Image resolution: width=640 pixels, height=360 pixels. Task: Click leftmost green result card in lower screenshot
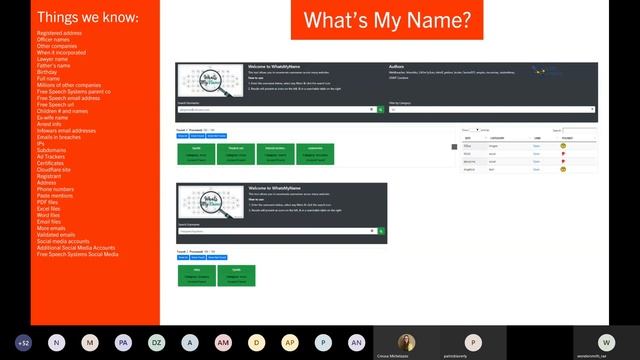(197, 276)
